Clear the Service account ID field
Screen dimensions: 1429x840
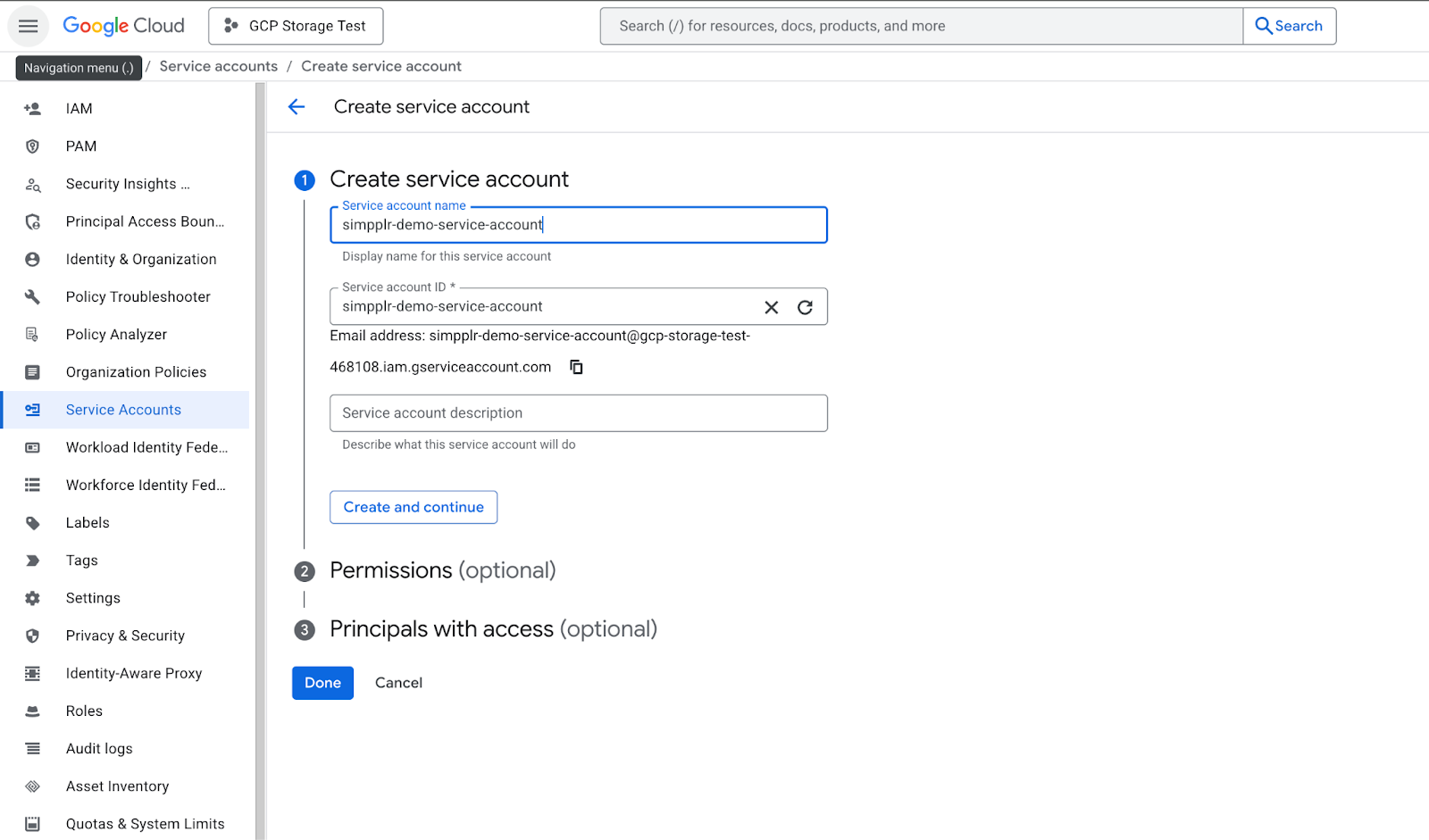coord(772,307)
